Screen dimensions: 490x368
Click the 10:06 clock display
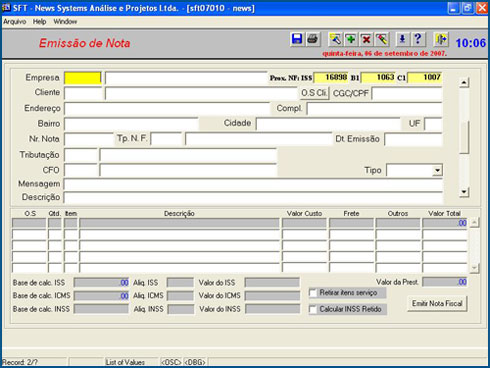tap(471, 43)
